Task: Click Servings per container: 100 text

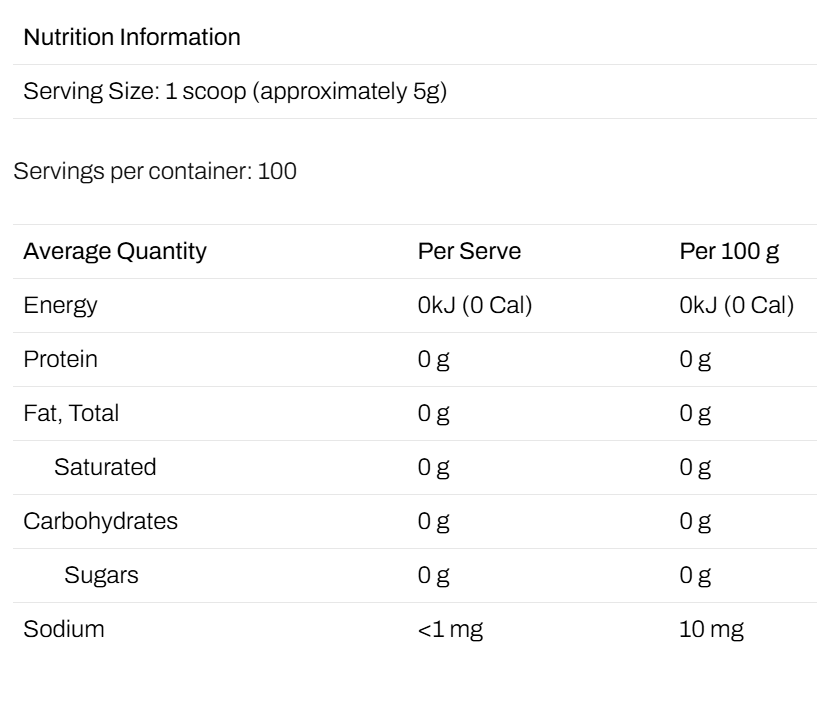Action: coord(155,171)
